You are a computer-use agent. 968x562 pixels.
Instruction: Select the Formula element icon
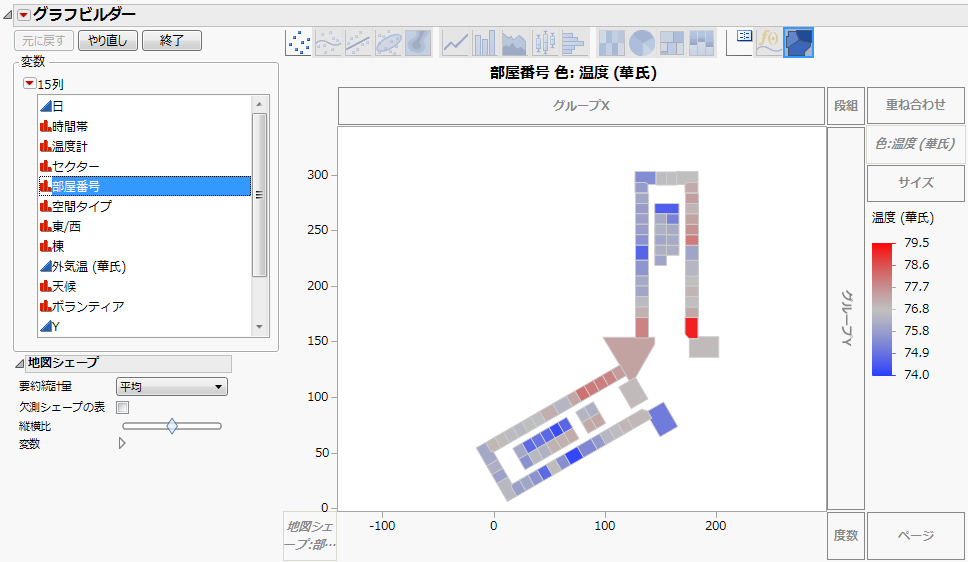pyautogui.click(x=769, y=43)
